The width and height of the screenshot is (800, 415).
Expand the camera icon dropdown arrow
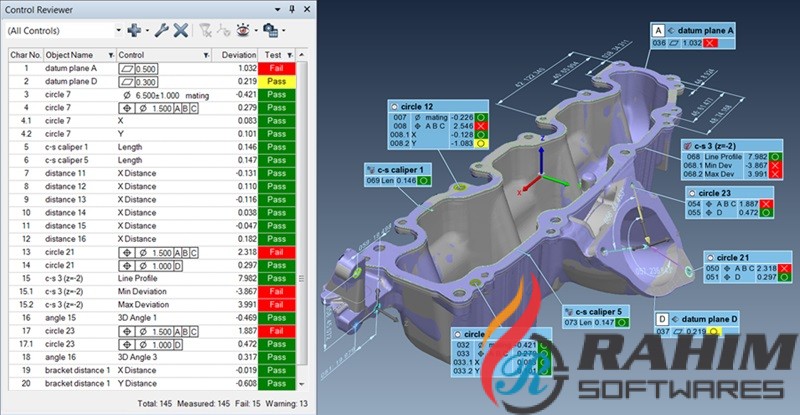283,31
